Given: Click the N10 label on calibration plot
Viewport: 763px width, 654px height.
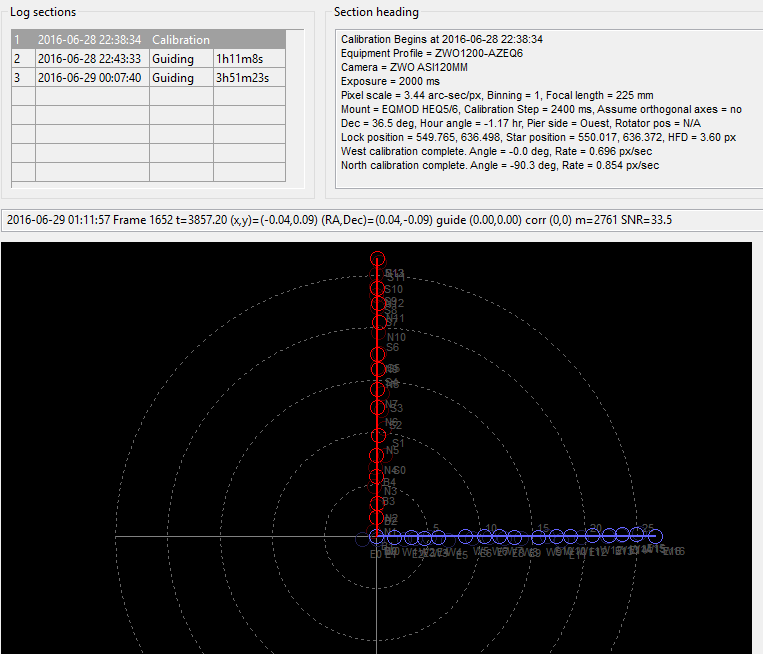Looking at the screenshot, I should [396, 337].
